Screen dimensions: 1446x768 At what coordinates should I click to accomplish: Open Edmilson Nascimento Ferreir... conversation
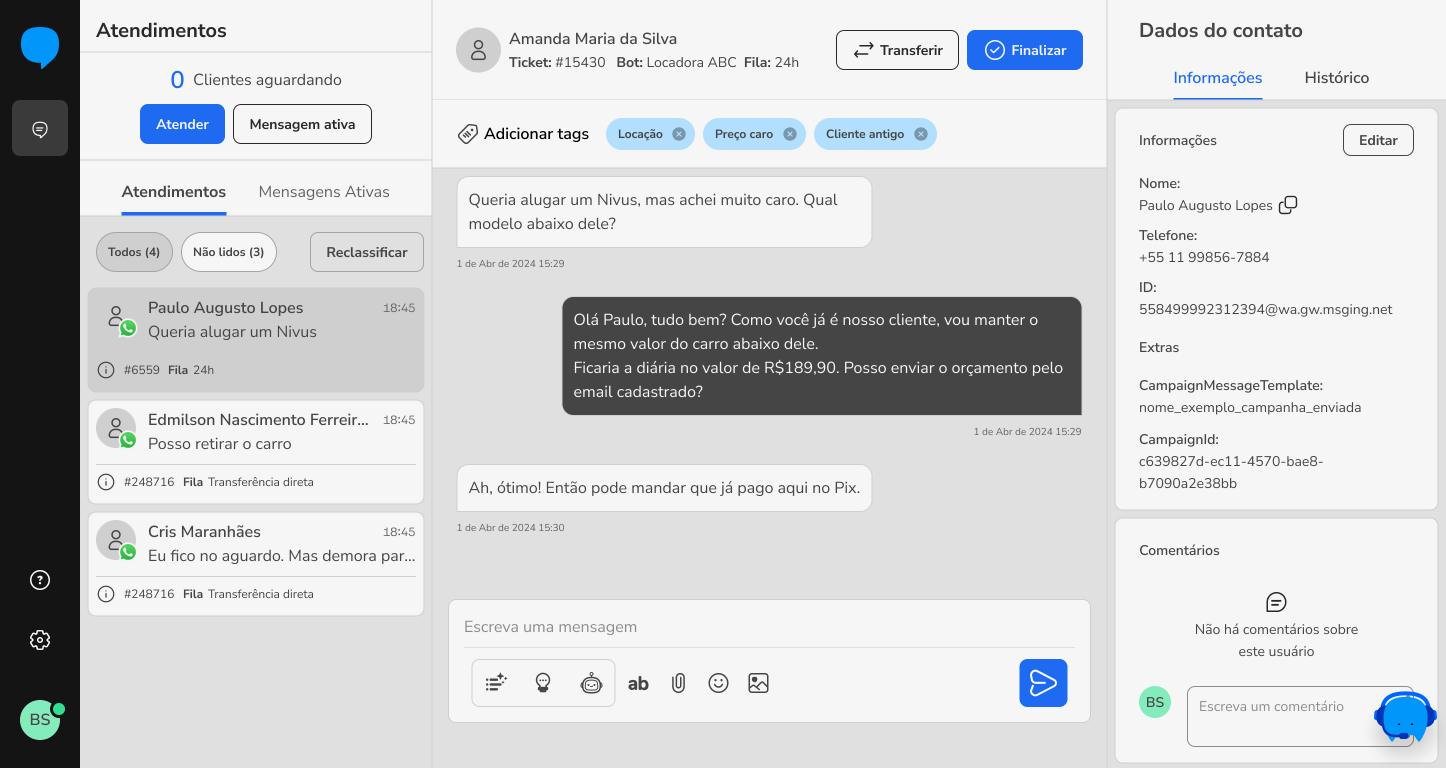[256, 452]
